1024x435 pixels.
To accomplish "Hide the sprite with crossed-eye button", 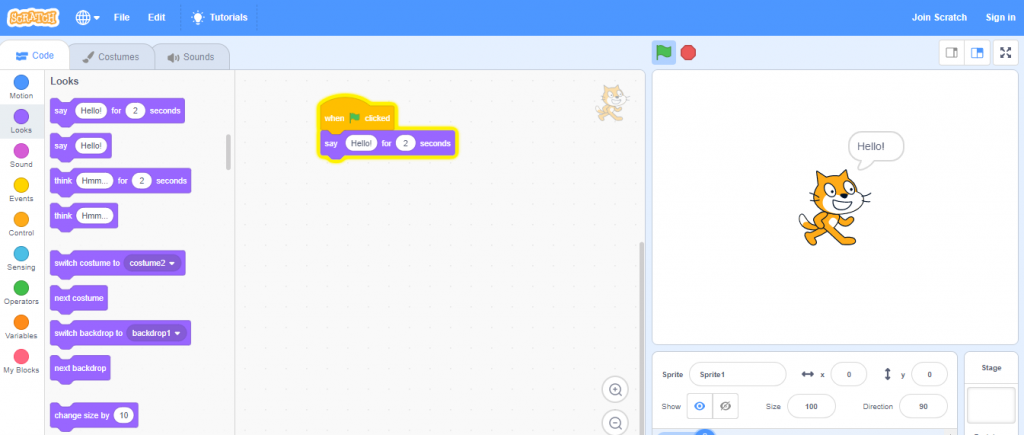I will point(725,406).
